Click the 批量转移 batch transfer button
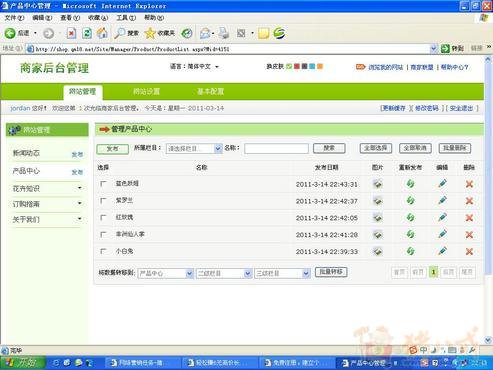This screenshot has width=493, height=370. 331,272
